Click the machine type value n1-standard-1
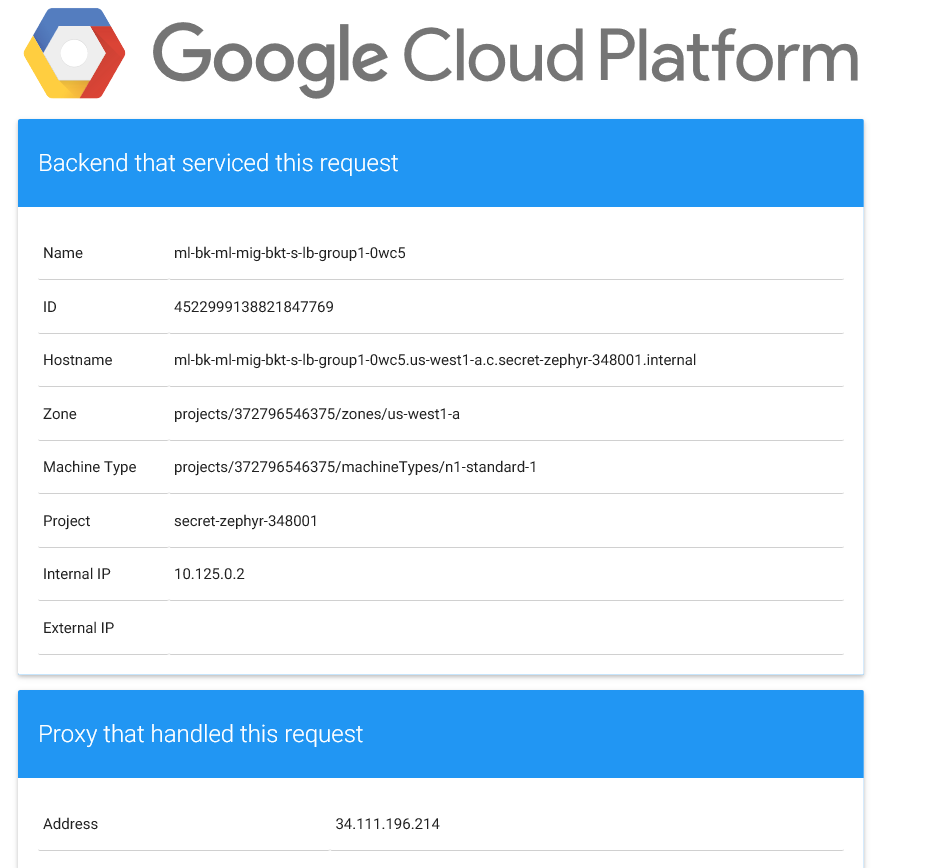 coord(355,467)
